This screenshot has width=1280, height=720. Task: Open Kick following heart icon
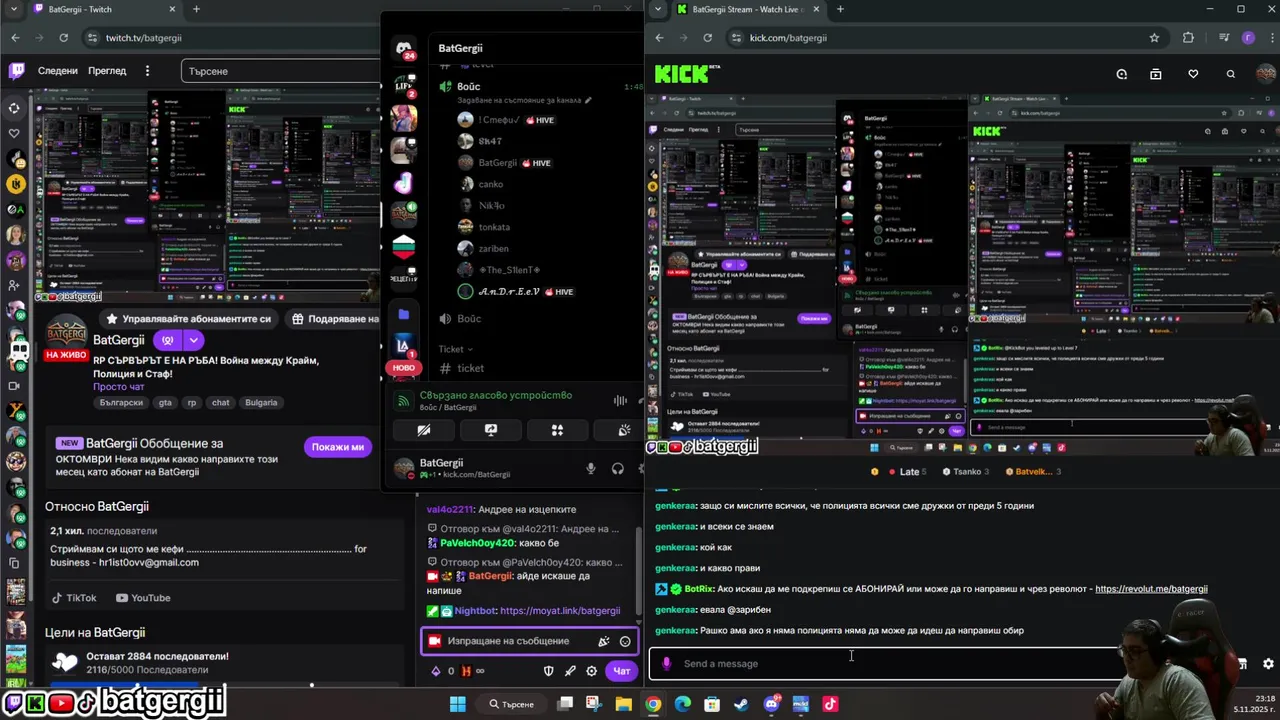[1193, 74]
